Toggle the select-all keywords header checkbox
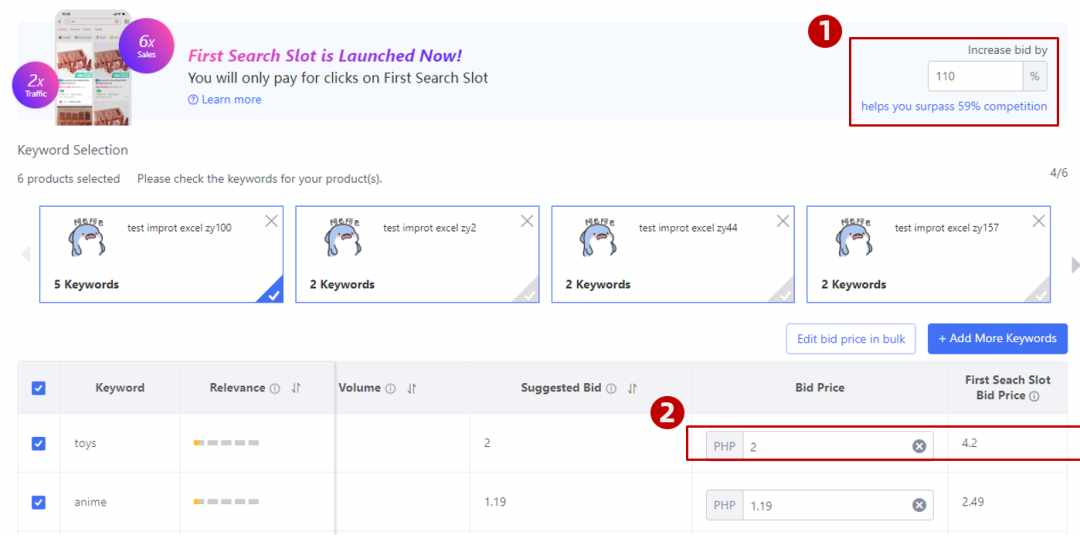This screenshot has width=1080, height=535. (39, 388)
